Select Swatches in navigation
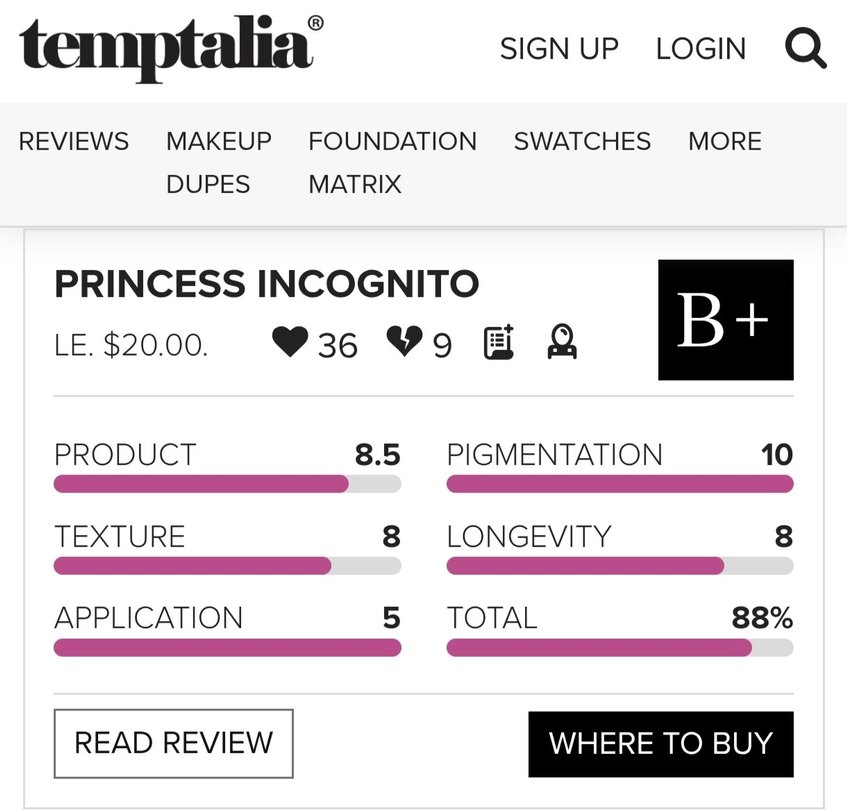The height and width of the screenshot is (810, 847). pyautogui.click(x=582, y=141)
